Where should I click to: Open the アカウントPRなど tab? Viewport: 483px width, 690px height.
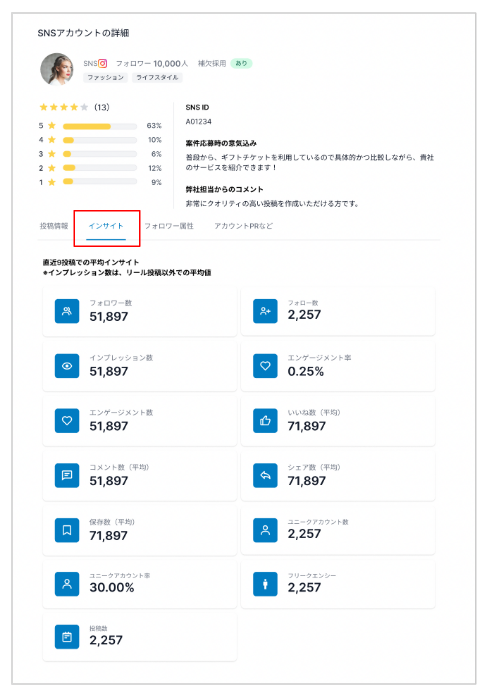243,226
